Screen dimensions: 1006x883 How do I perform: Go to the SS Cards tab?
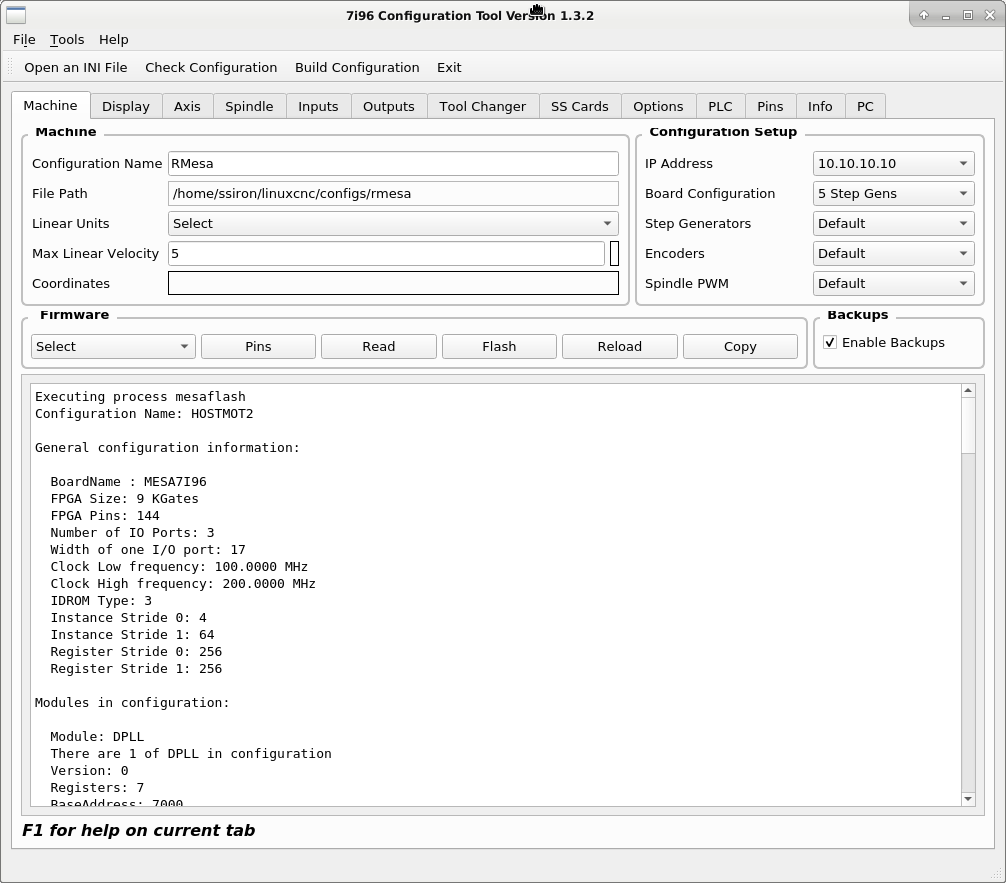coord(579,107)
